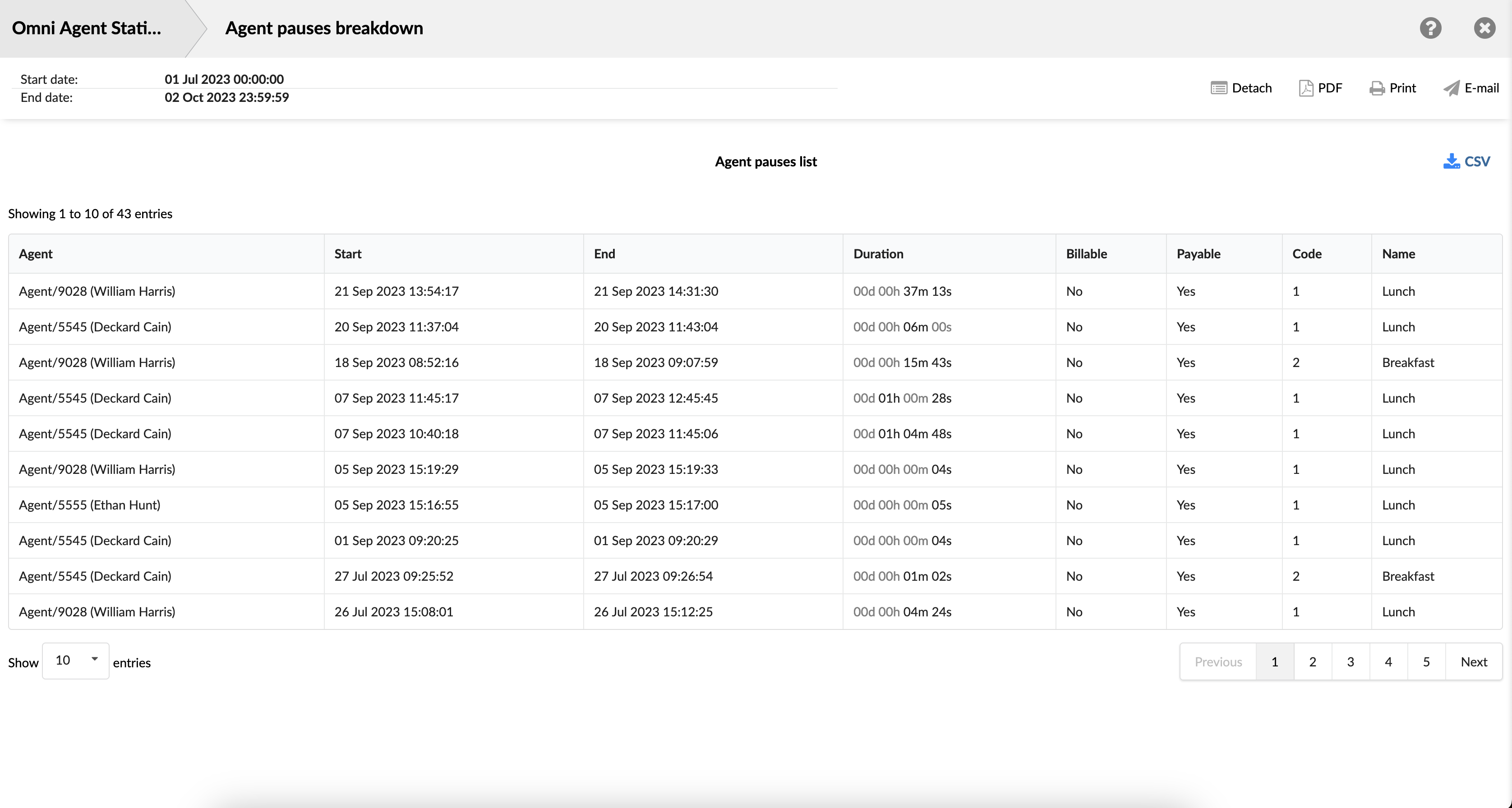Viewport: 1512px width, 808px height.
Task: Click end time 05 Sep 2023 15:17:00
Action: pyautogui.click(x=655, y=505)
